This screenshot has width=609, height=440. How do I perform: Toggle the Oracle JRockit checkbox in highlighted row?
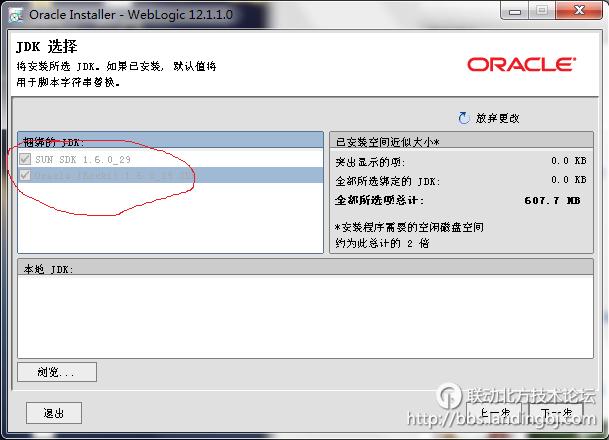click(25, 175)
